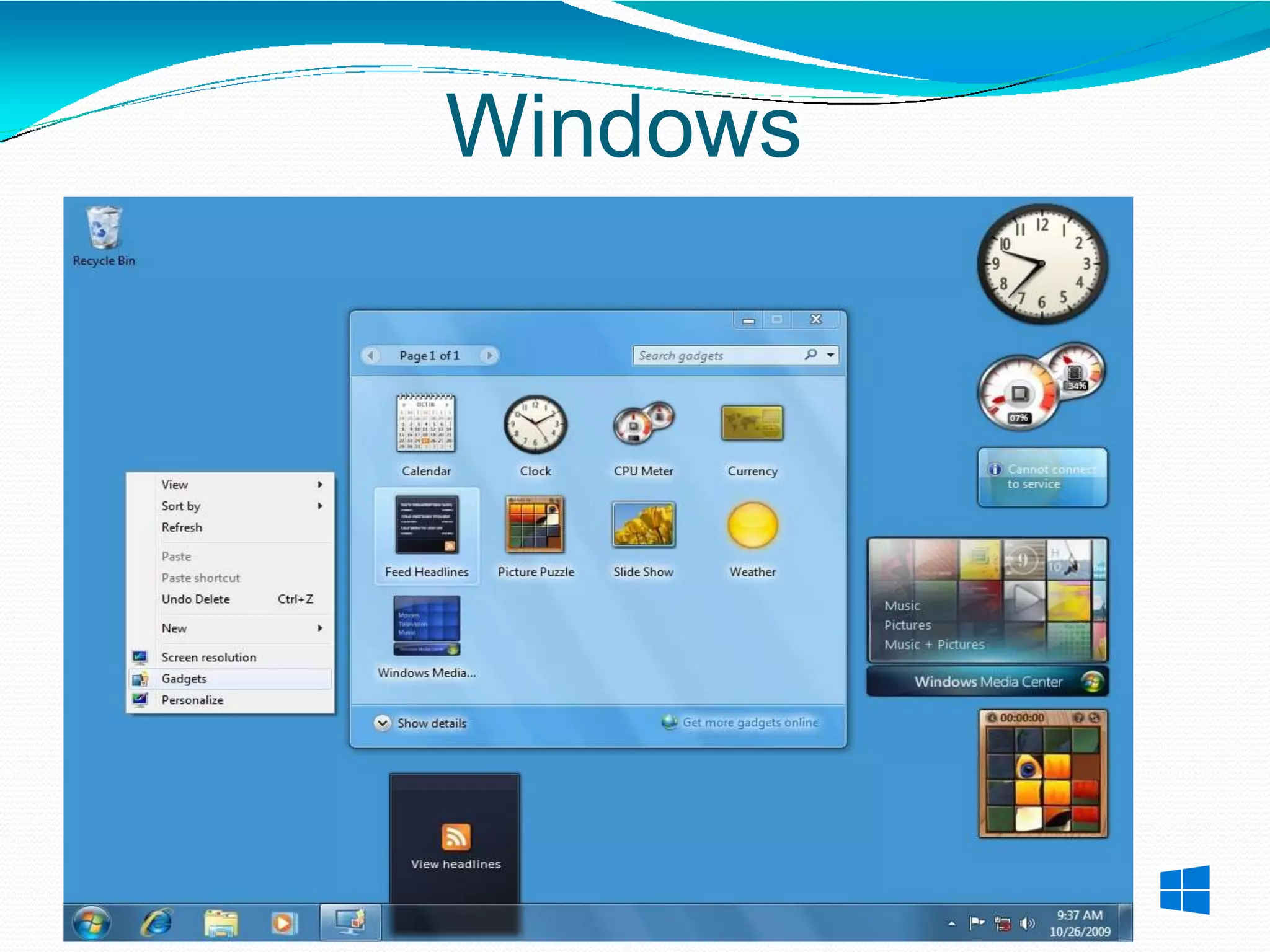This screenshot has width=1270, height=952.
Task: Click the Picture Puzzle timer icon
Action: click(992, 718)
